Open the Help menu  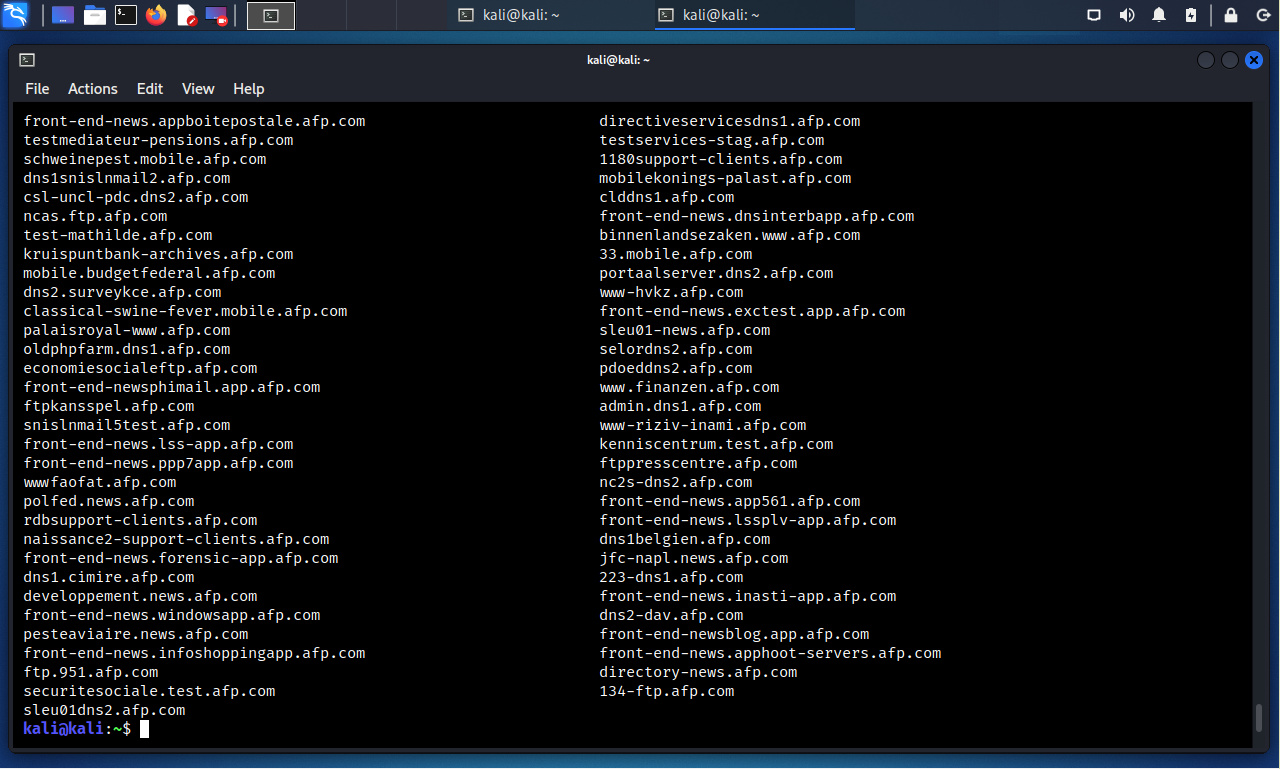(x=249, y=89)
